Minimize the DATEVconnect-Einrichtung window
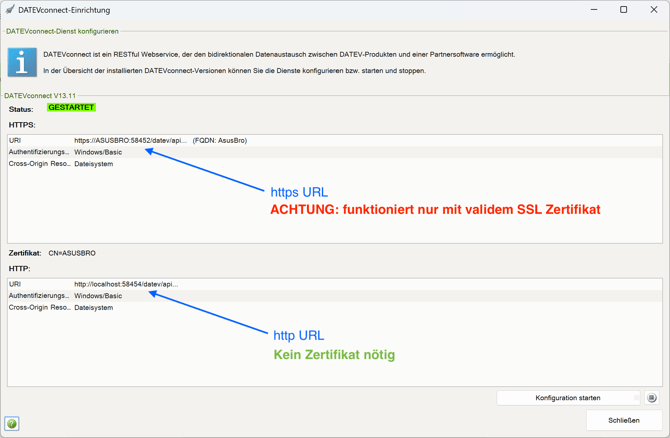The width and height of the screenshot is (670, 438). point(593,10)
